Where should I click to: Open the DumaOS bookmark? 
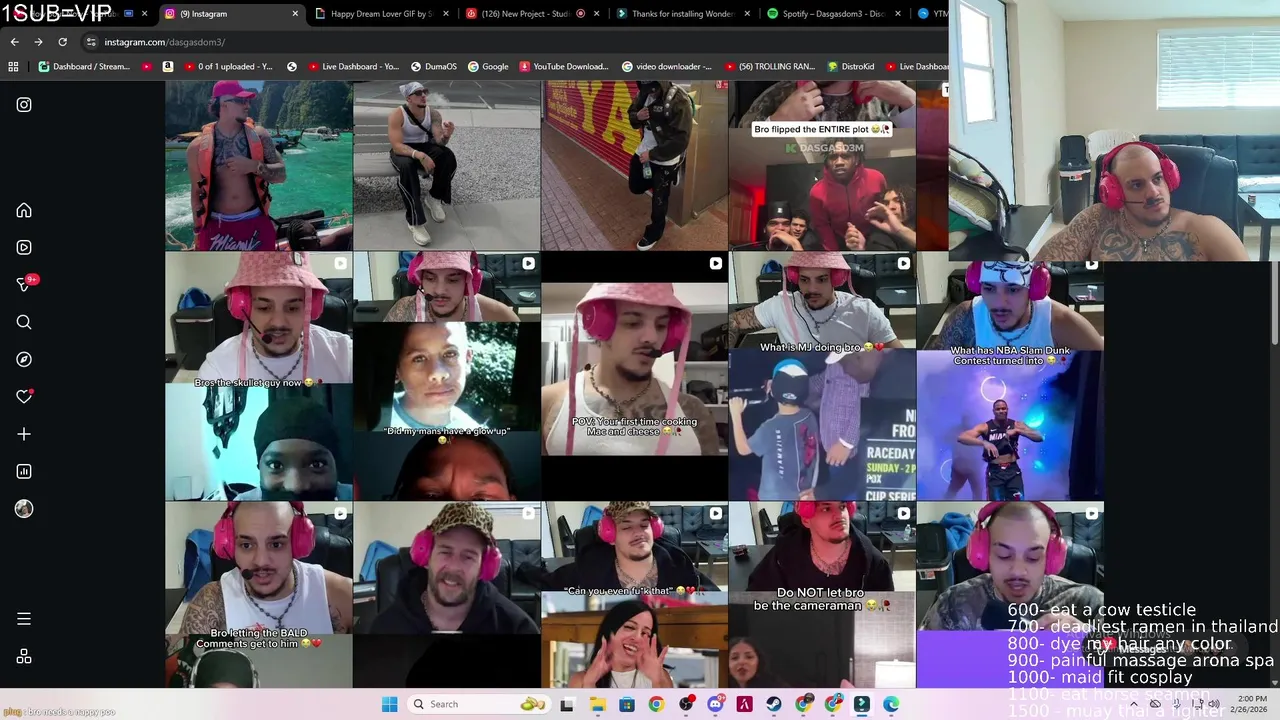click(x=432, y=67)
